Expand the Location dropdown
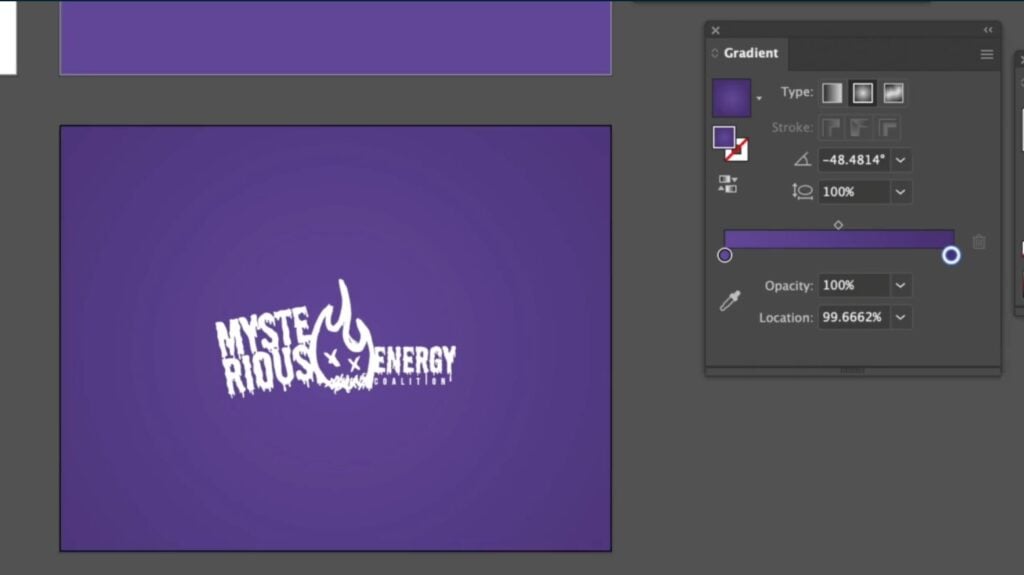This screenshot has width=1024, height=575. pos(901,318)
